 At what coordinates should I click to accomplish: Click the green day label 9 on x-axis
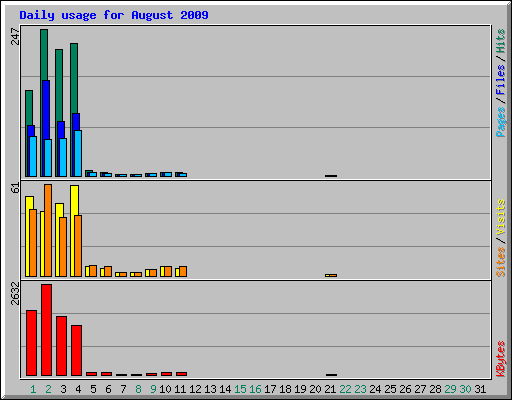click(x=153, y=389)
